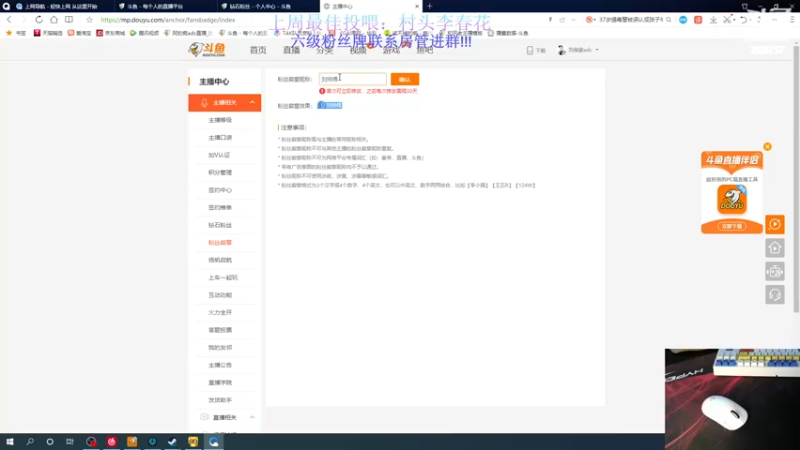Open the user account dropdown in header
The image size is (800, 450).
(x=579, y=50)
